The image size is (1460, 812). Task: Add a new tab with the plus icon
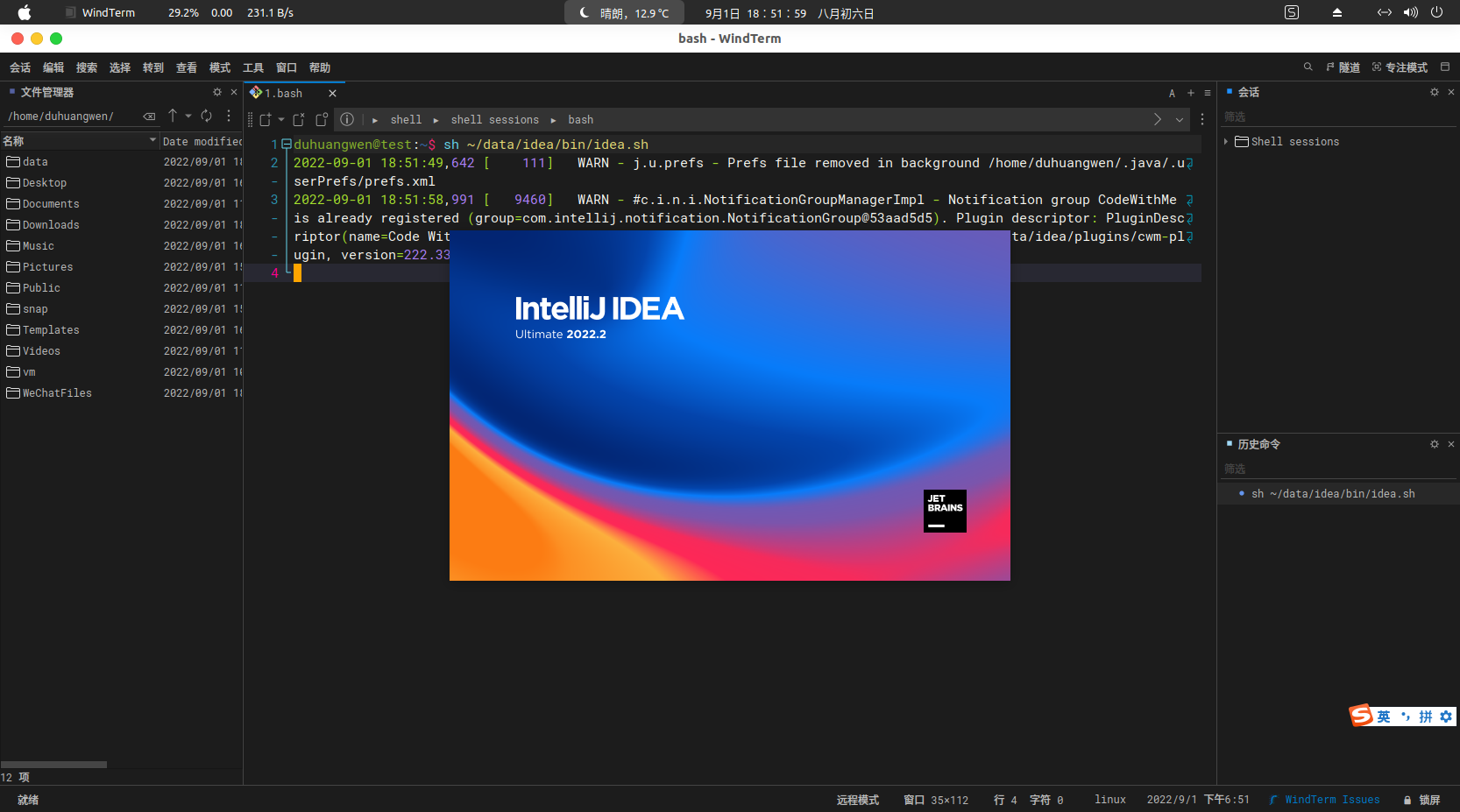pyautogui.click(x=1191, y=93)
